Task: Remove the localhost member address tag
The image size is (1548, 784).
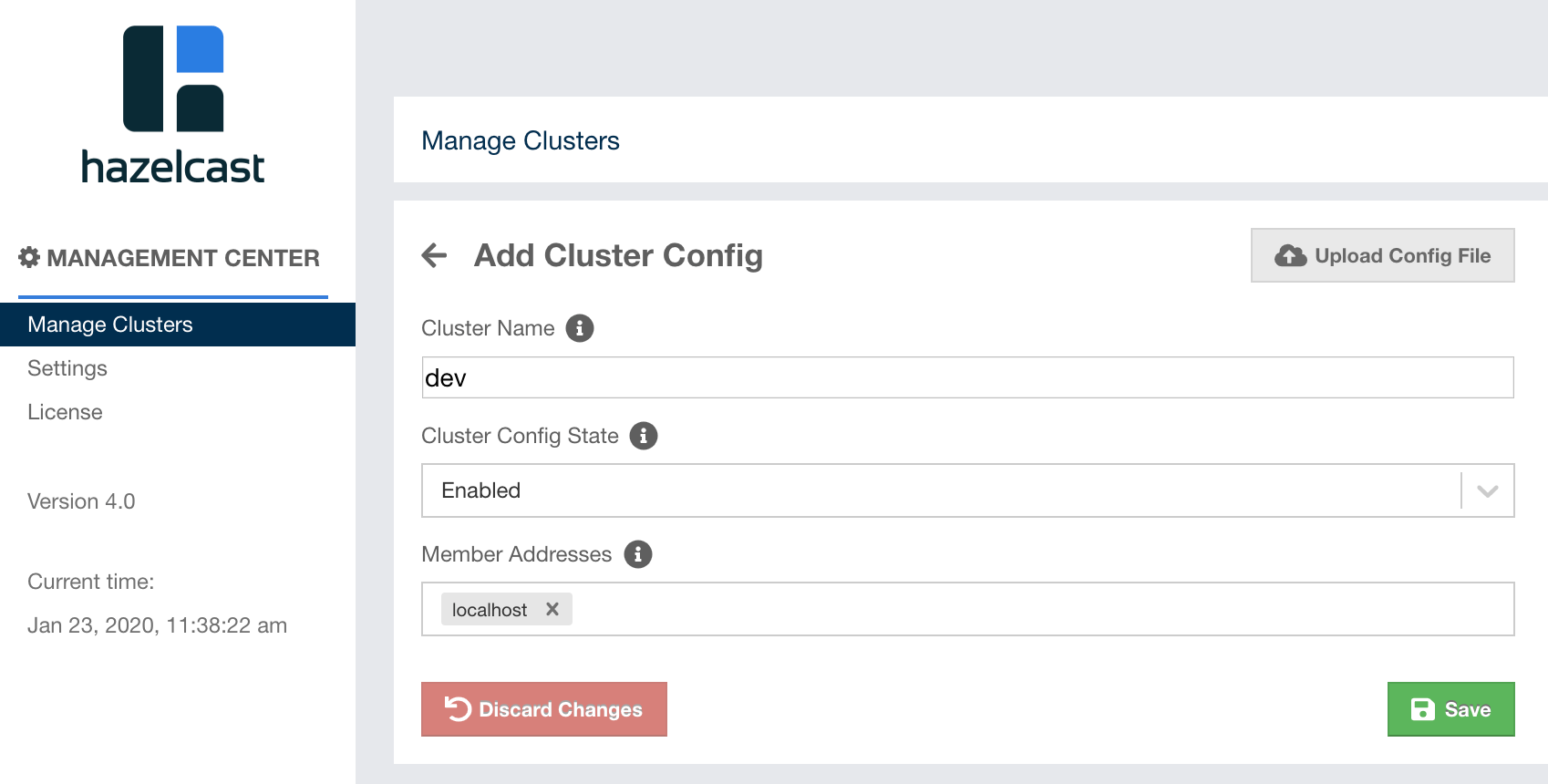Action: (552, 609)
